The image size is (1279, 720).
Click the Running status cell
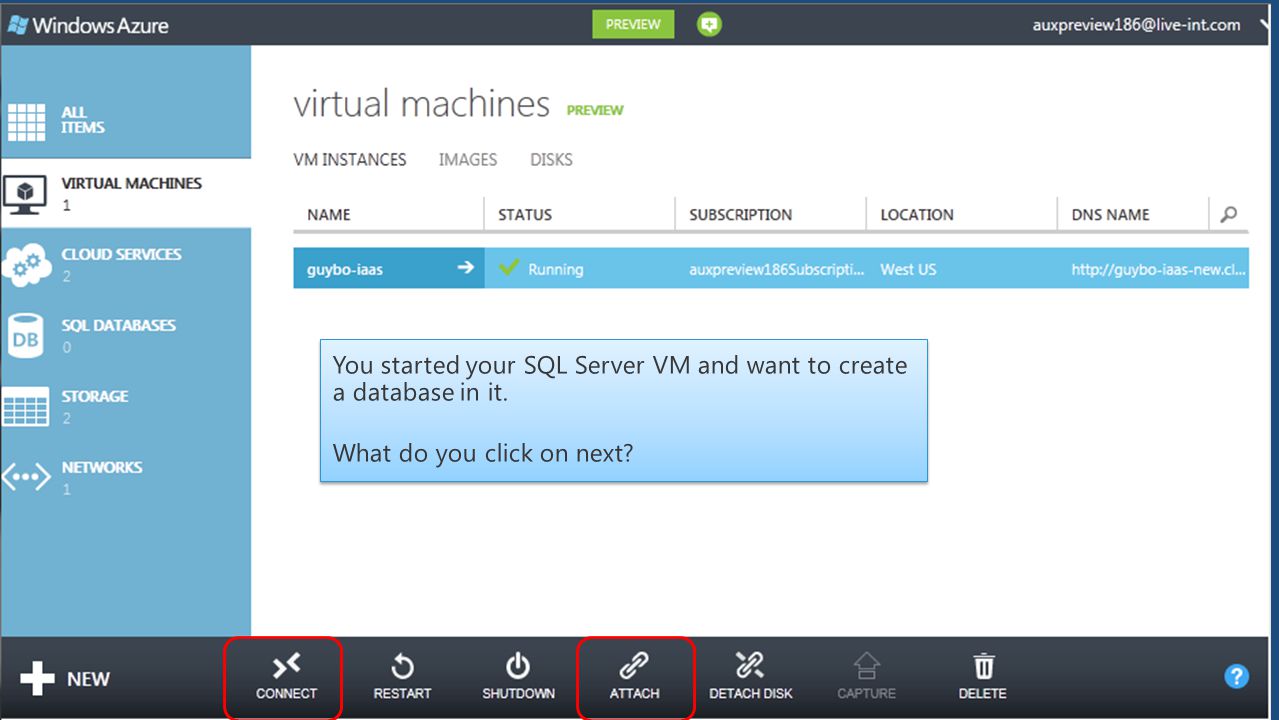[580, 268]
